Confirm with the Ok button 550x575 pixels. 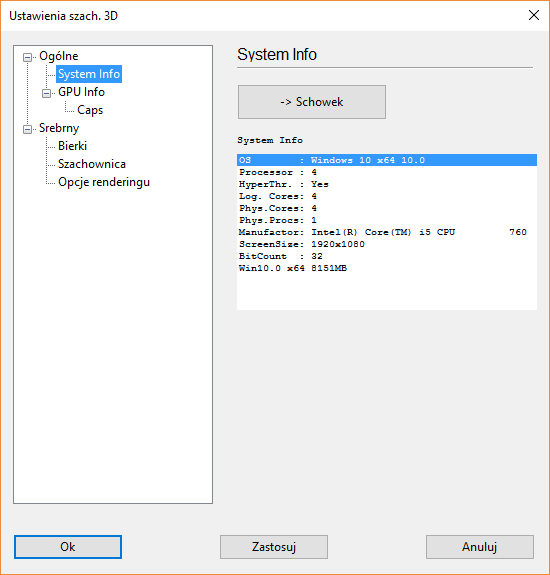pos(68,547)
